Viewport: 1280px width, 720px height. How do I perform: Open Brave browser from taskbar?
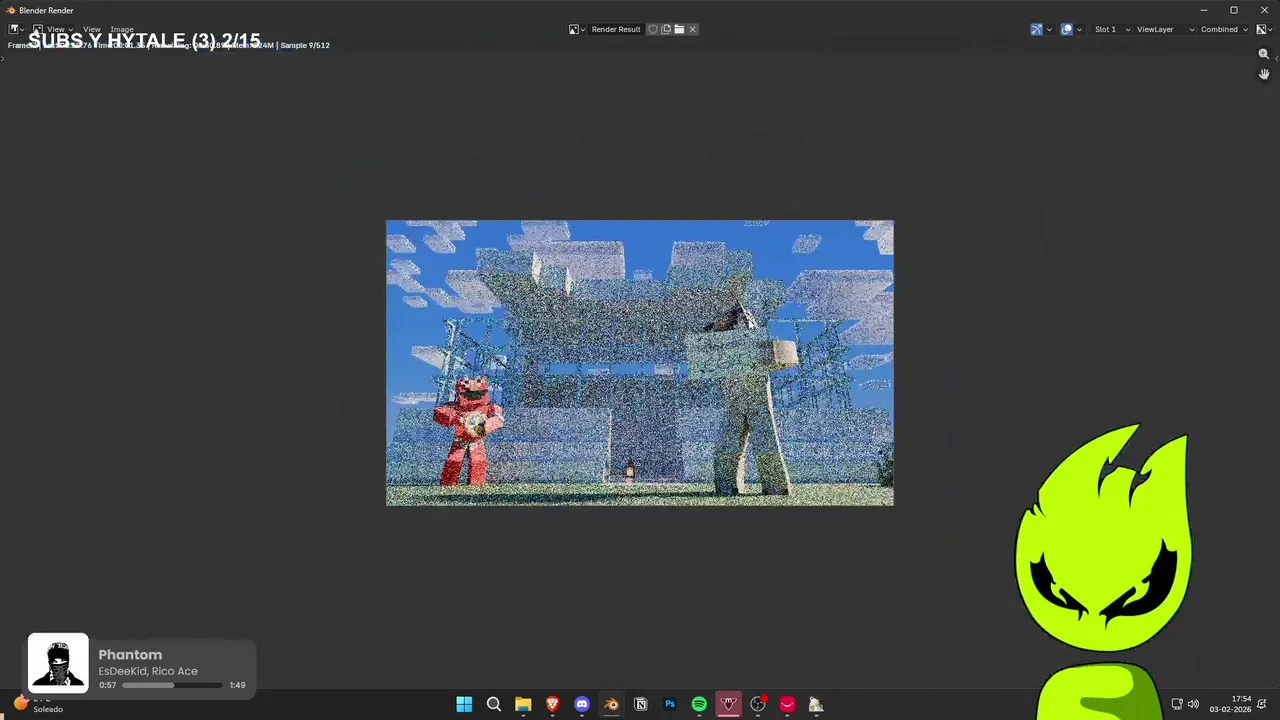(x=552, y=704)
